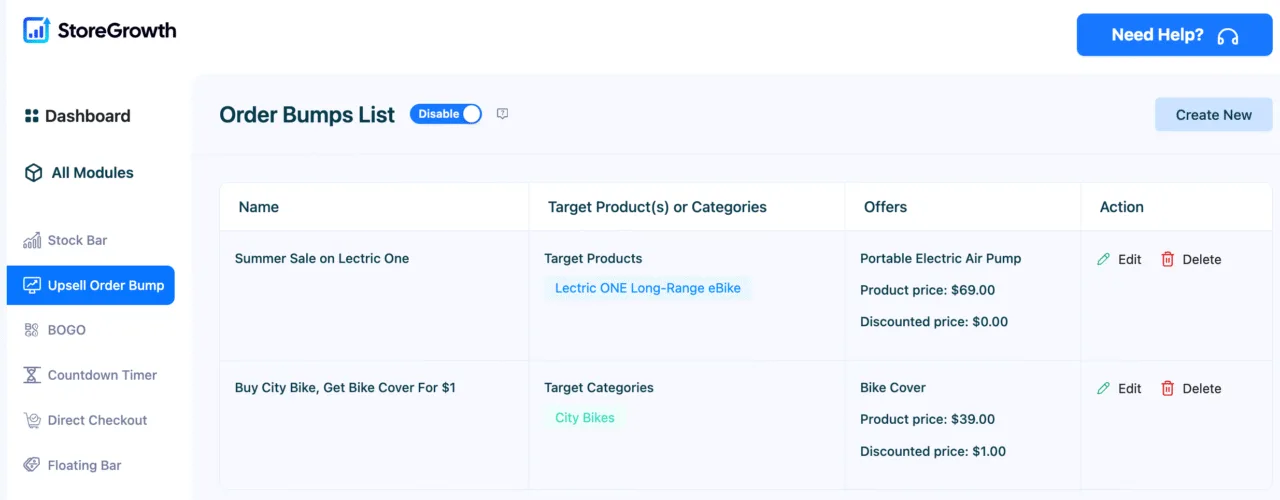
Task: Edit the Buy City Bike bump
Action: tap(1119, 388)
